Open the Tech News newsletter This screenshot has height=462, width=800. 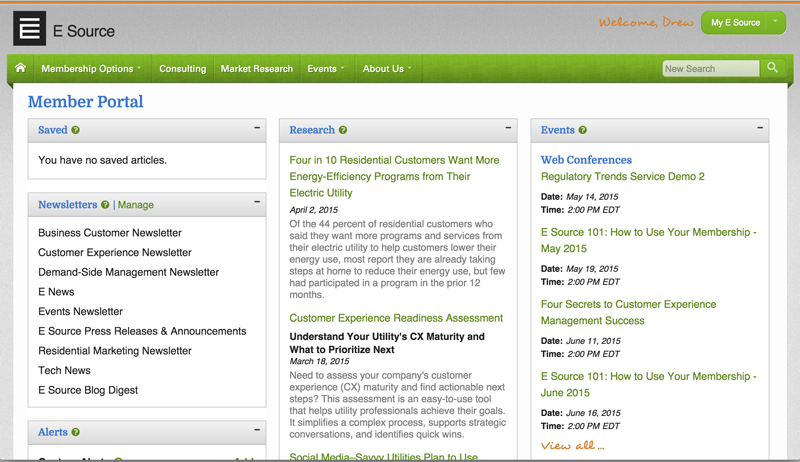pos(64,370)
